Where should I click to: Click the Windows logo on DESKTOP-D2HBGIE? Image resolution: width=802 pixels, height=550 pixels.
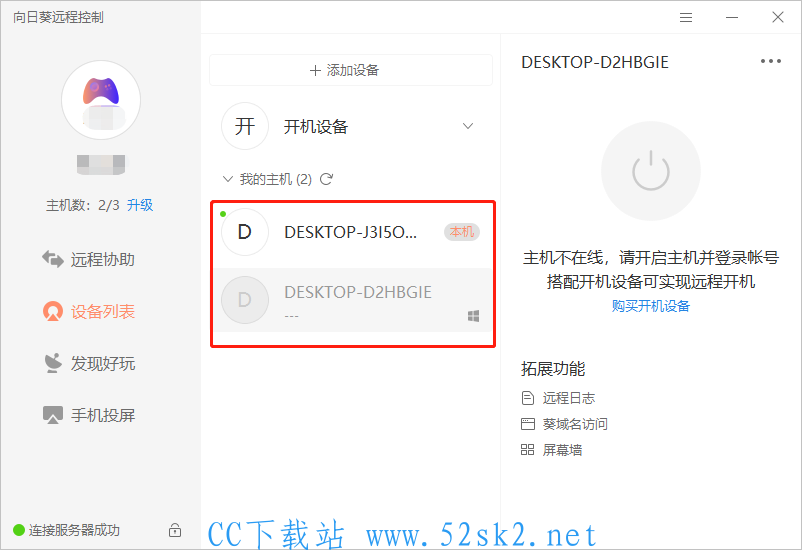474,316
